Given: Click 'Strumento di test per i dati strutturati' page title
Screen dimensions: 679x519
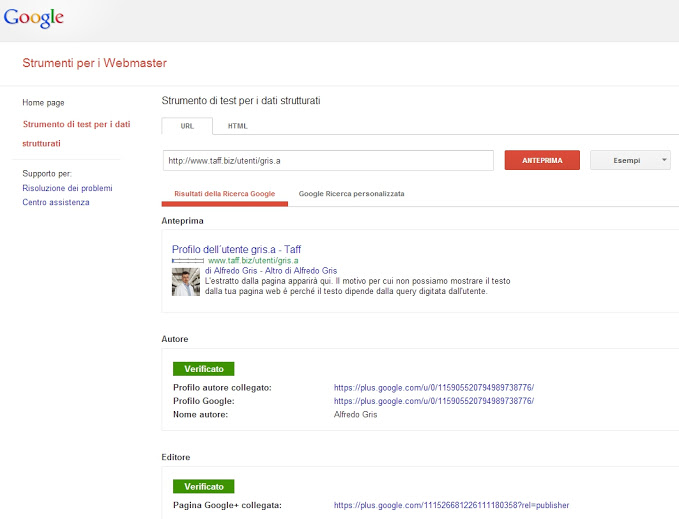Looking at the screenshot, I should click(x=241, y=101).
